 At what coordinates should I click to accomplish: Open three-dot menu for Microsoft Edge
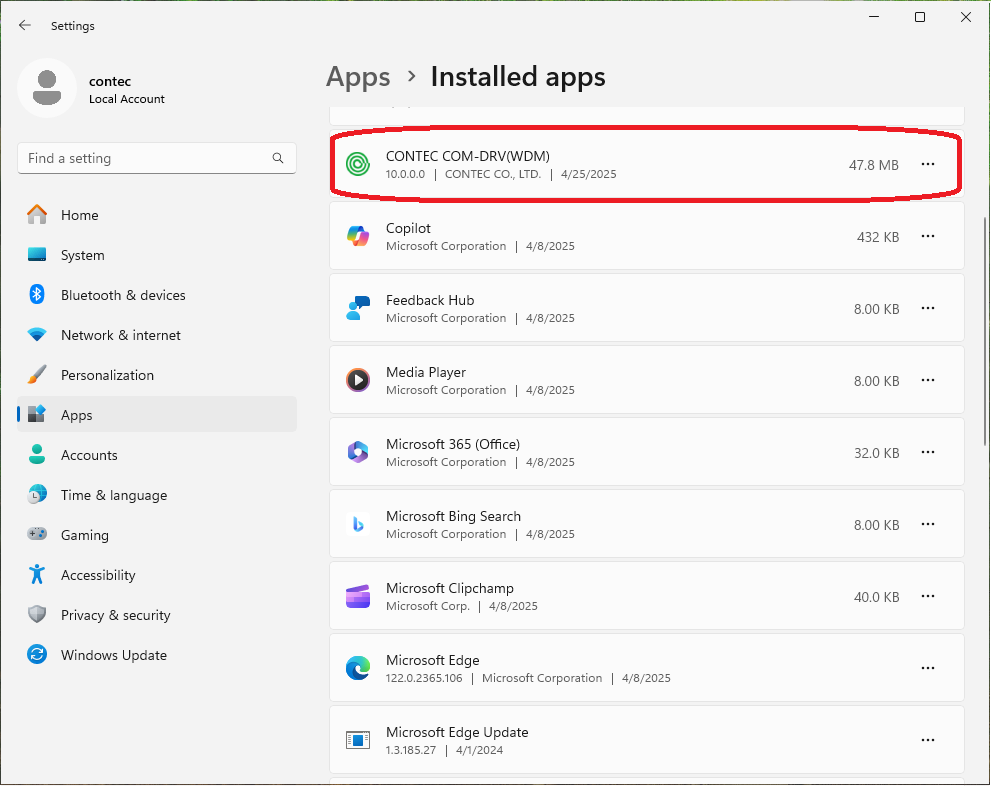click(x=928, y=668)
